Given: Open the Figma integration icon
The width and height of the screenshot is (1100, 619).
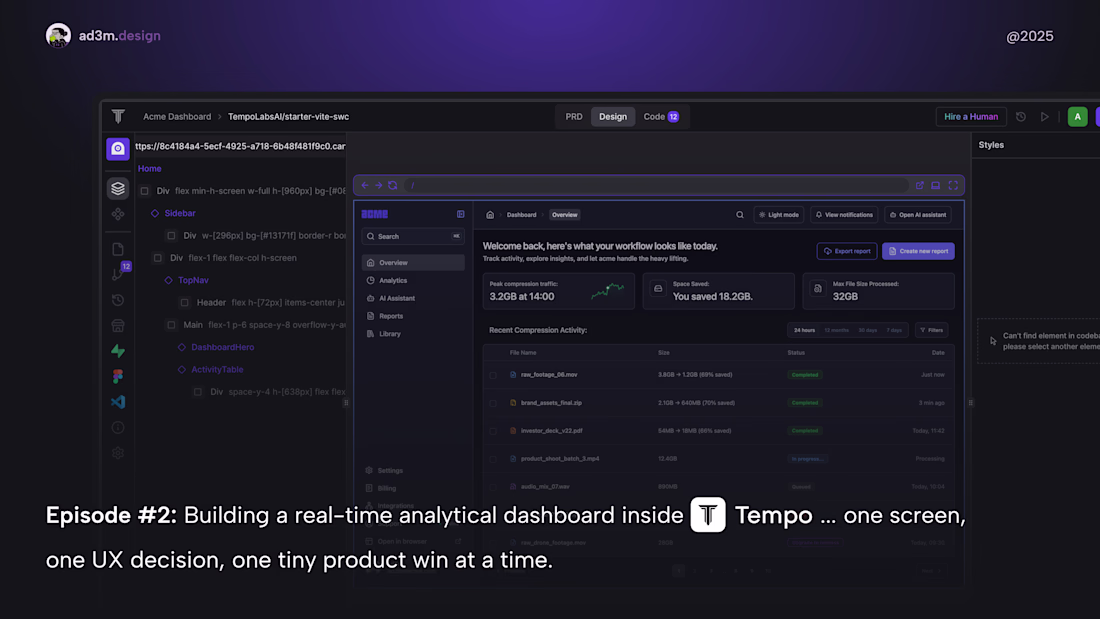Looking at the screenshot, I should (x=118, y=376).
